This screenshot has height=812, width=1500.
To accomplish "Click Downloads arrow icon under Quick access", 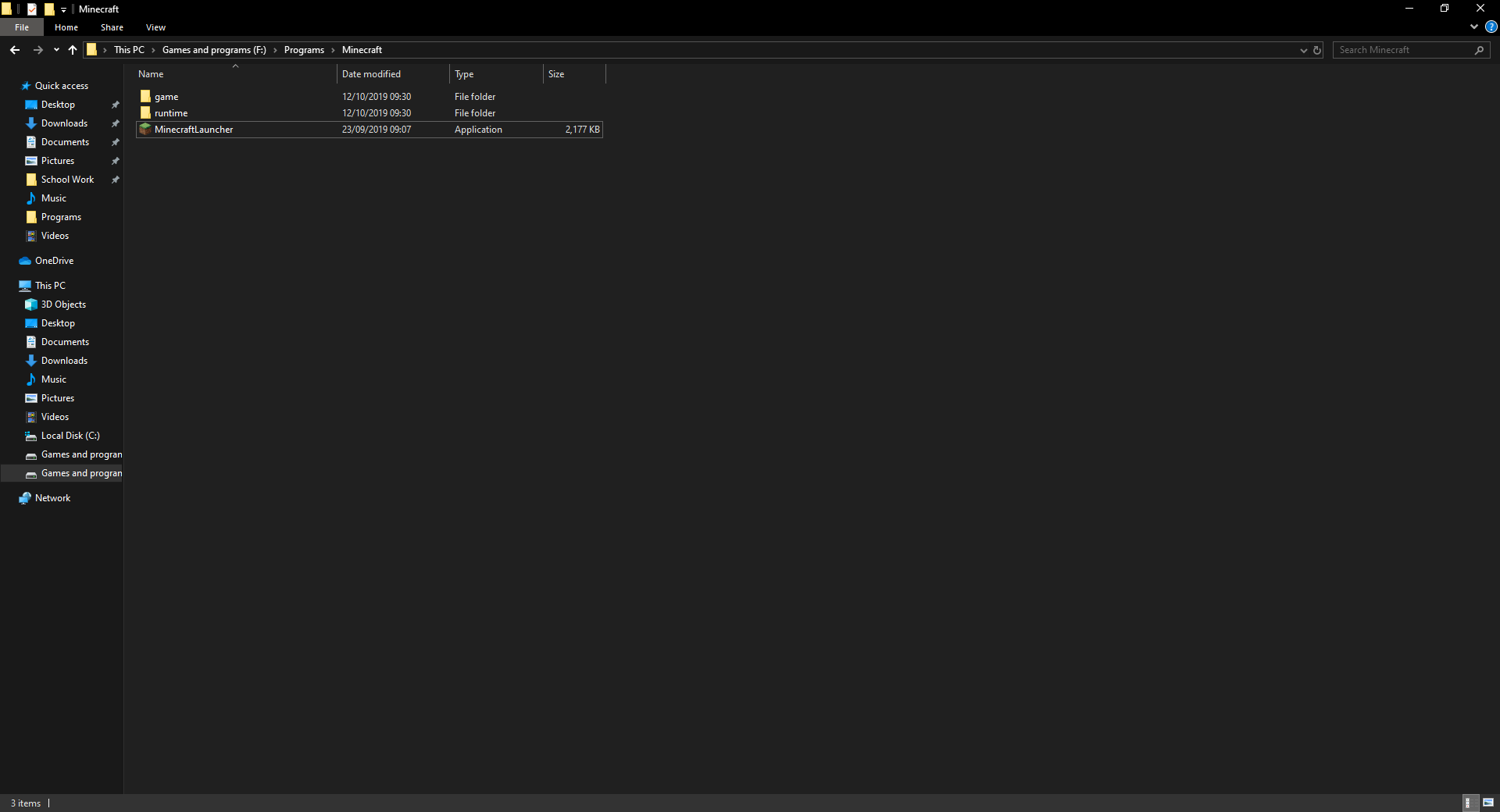I will 31,123.
